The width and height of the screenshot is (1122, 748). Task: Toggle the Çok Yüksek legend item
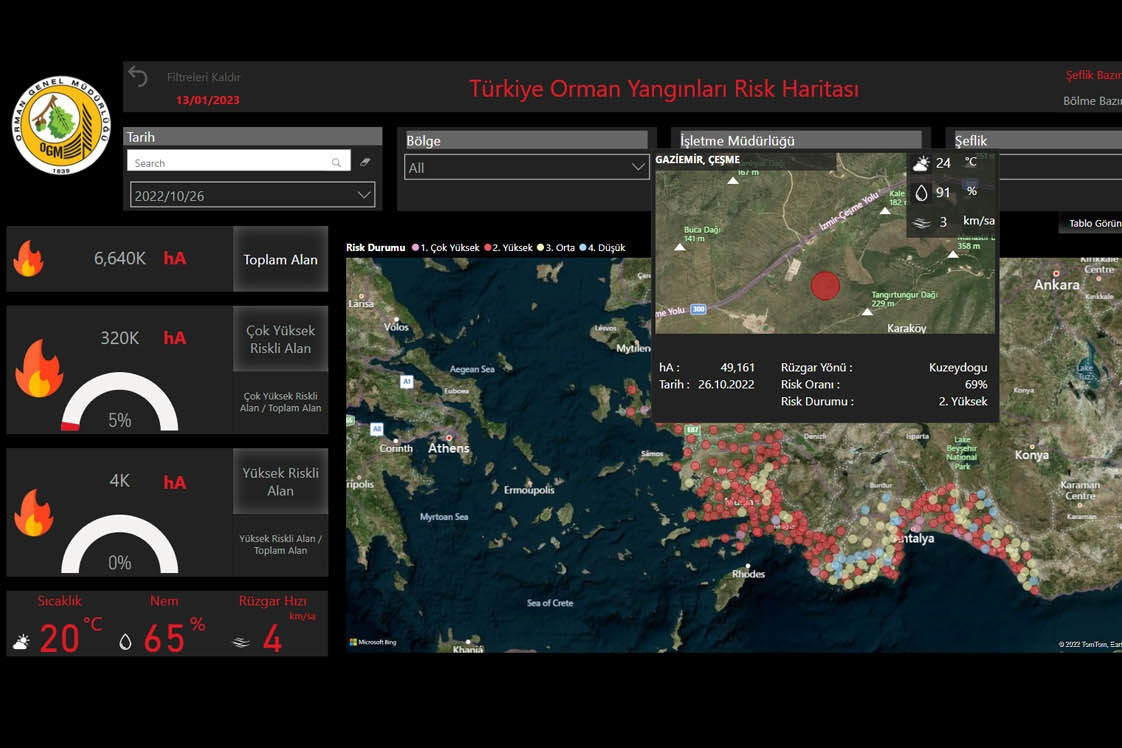442,247
